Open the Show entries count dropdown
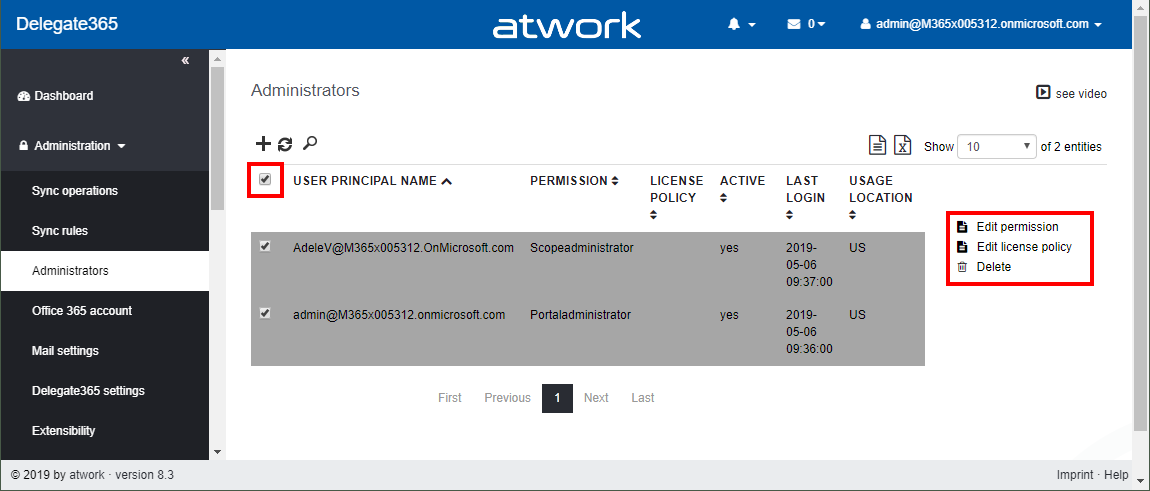1150x491 pixels. pos(997,146)
